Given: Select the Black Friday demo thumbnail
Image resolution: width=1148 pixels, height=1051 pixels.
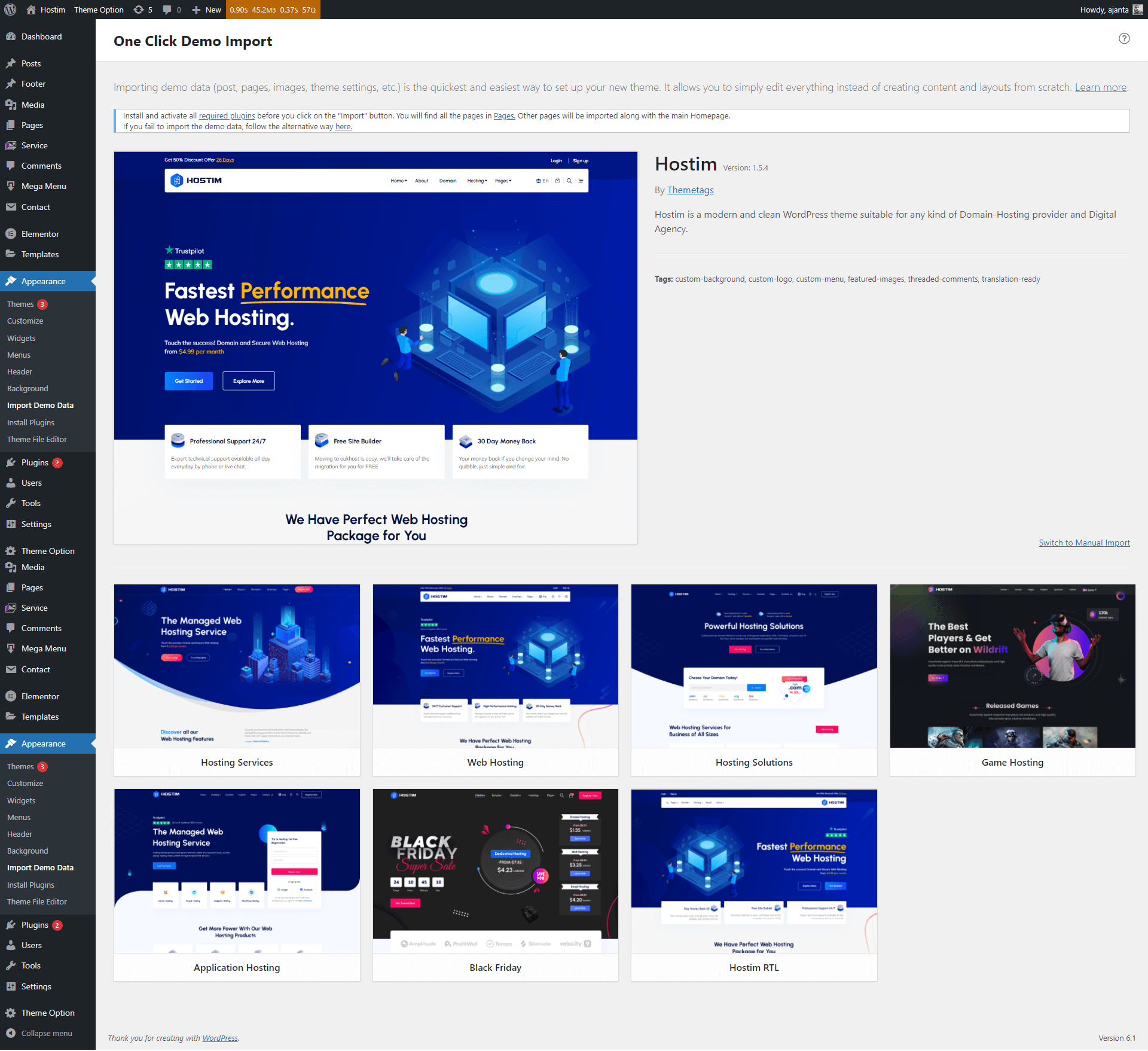Looking at the screenshot, I should point(495,871).
